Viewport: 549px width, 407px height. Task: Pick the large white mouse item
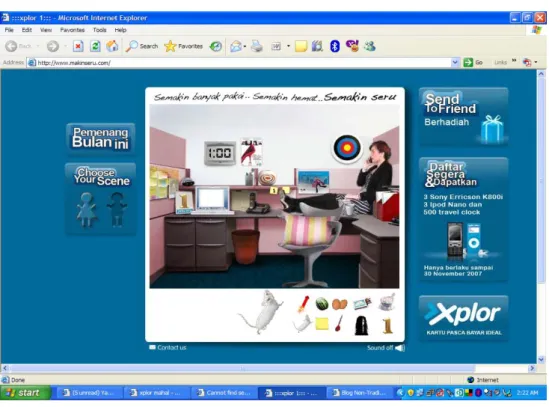point(262,312)
